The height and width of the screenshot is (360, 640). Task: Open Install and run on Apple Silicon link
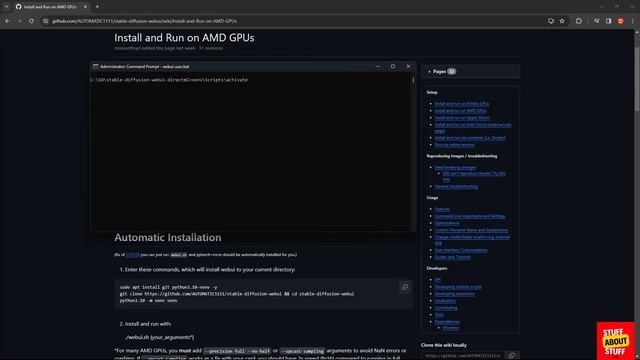pos(462,118)
